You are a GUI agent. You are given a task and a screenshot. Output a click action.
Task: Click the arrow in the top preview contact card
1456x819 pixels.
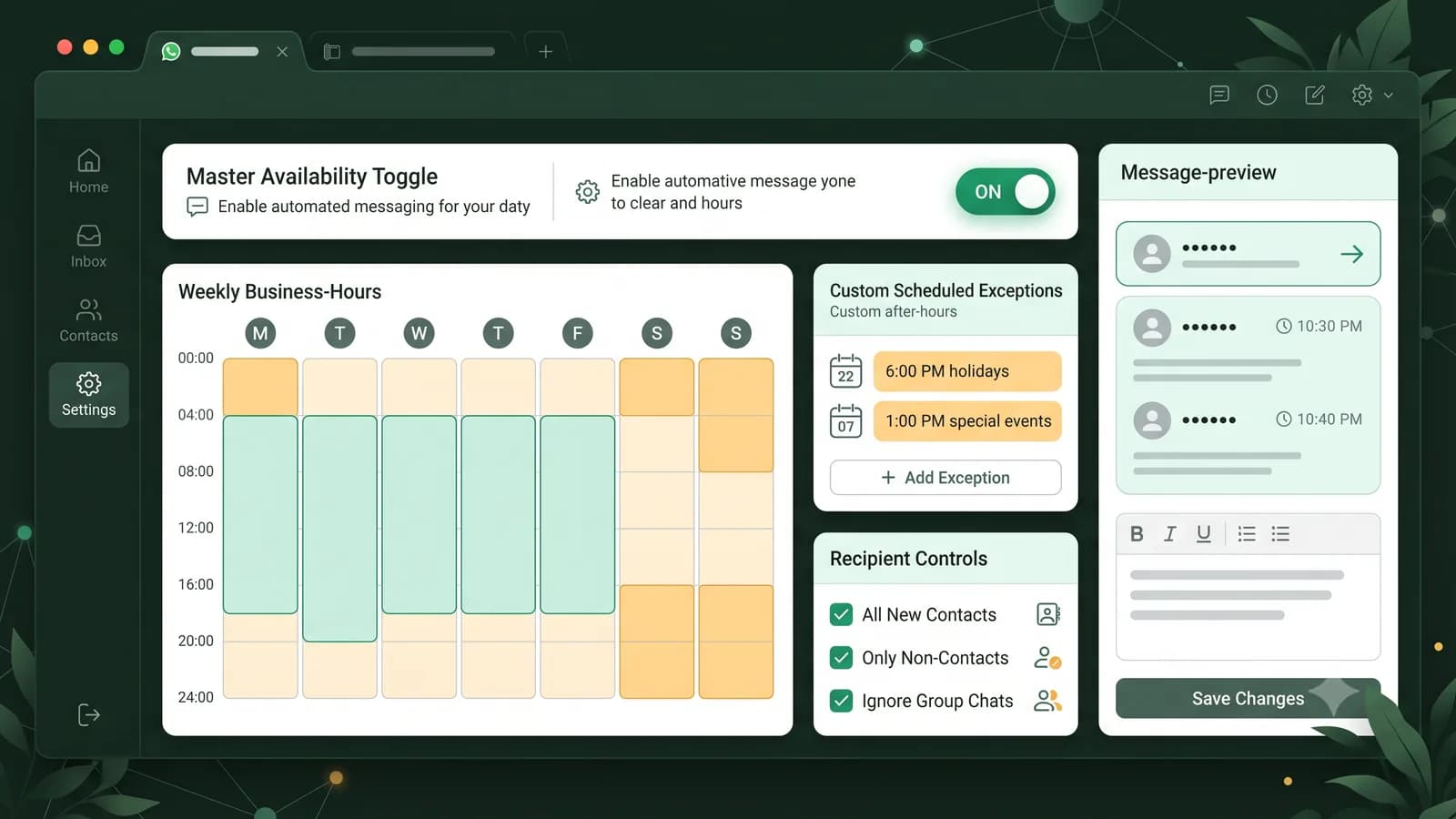click(1352, 254)
